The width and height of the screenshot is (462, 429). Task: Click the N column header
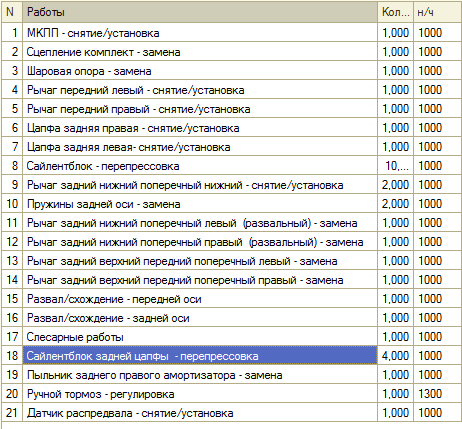12,12
